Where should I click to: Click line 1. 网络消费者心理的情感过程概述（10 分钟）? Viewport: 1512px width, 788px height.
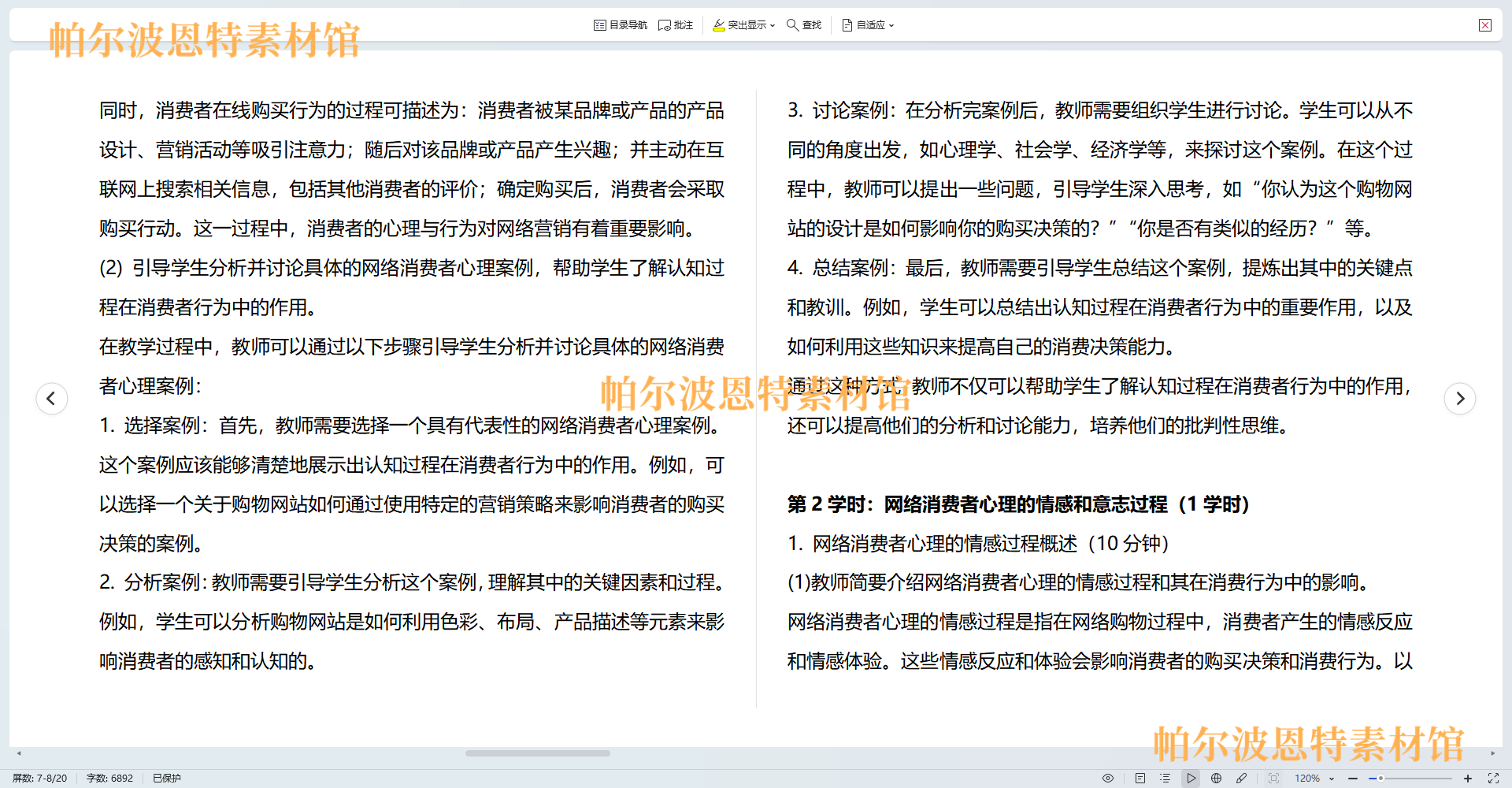coord(978,544)
